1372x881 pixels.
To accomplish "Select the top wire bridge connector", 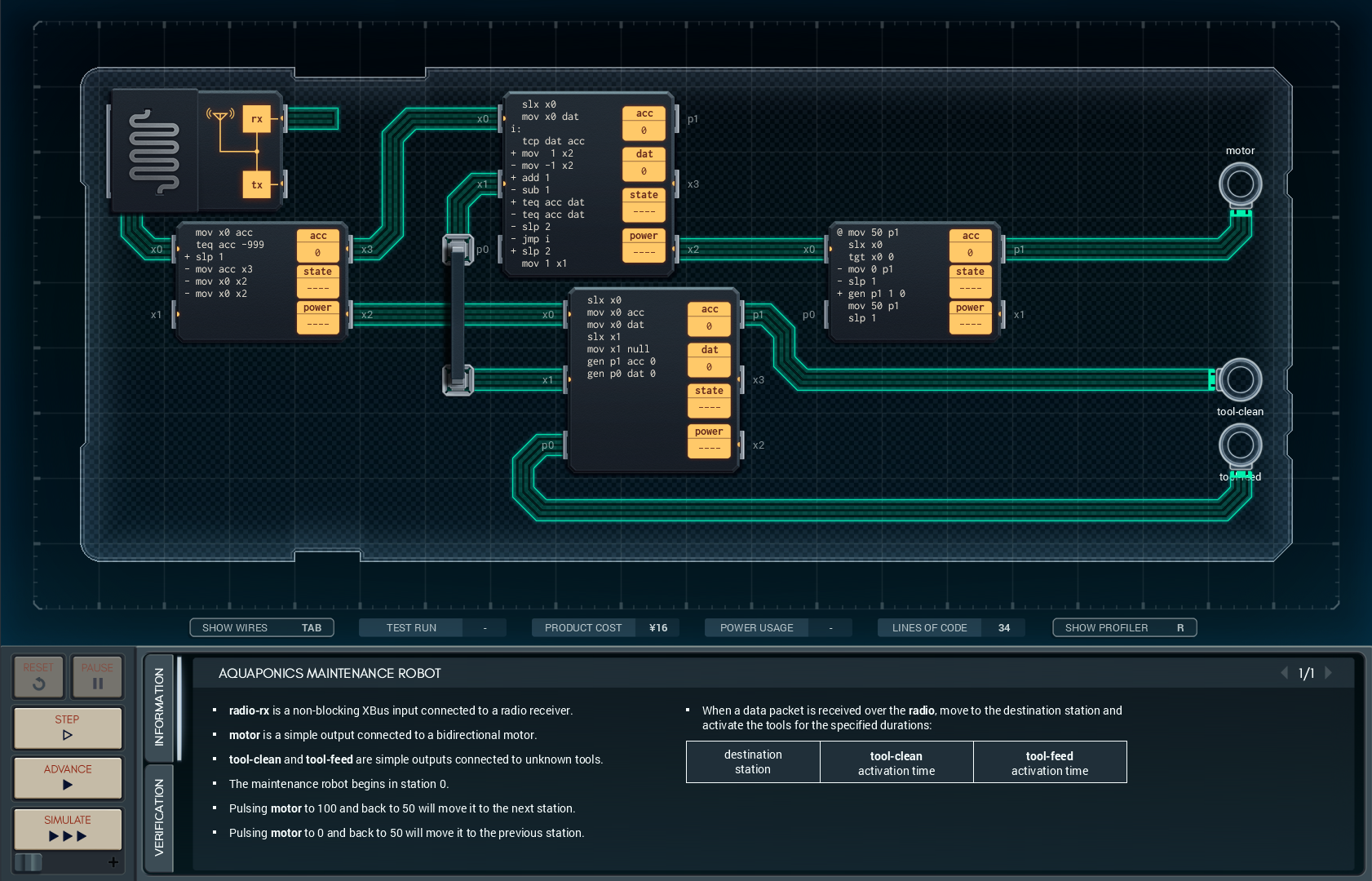I will click(x=458, y=248).
